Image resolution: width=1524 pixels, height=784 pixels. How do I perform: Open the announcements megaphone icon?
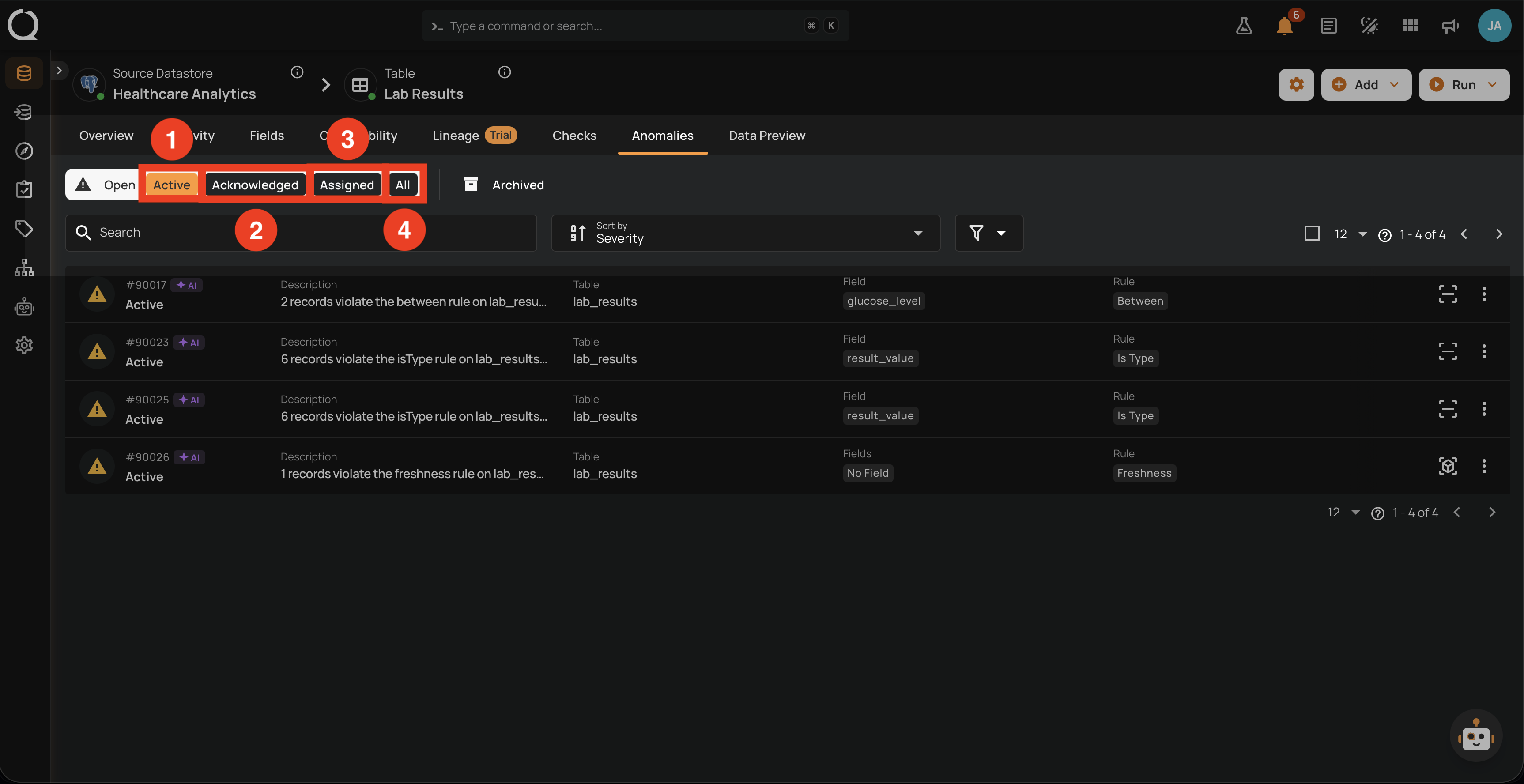[1450, 26]
